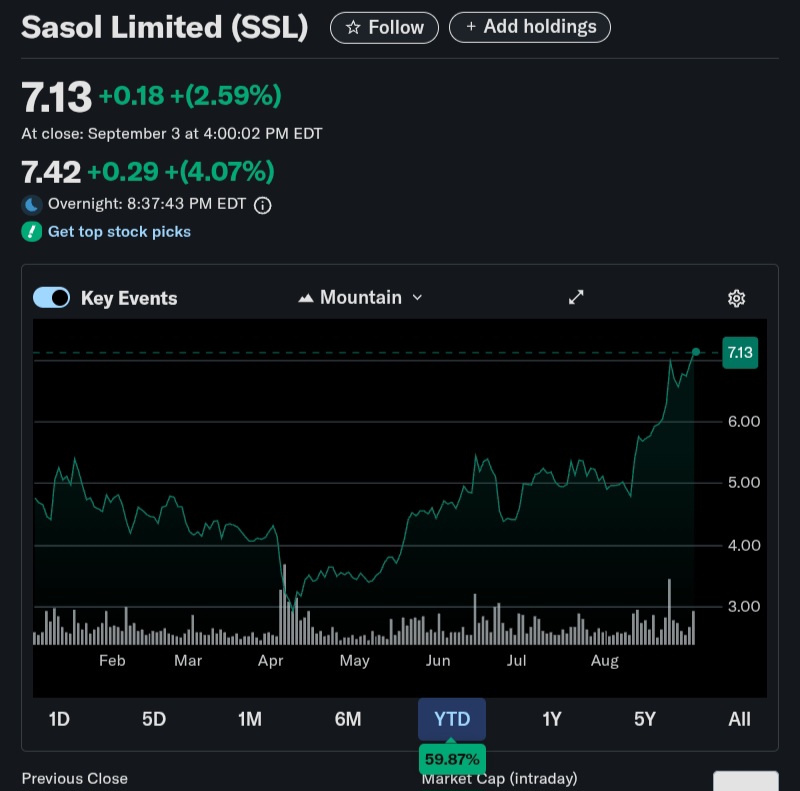
Task: Toggle the Key Events switch
Action: [x=51, y=298]
